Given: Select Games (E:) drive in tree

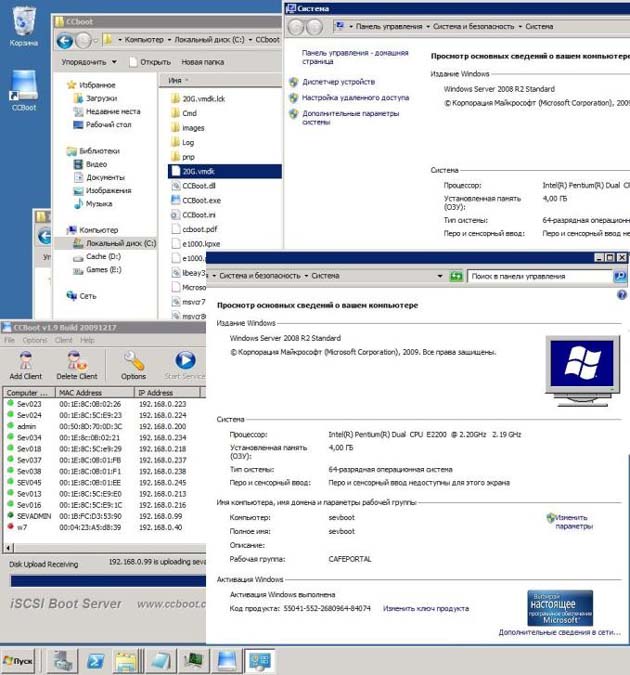Looking at the screenshot, I should coord(97,270).
